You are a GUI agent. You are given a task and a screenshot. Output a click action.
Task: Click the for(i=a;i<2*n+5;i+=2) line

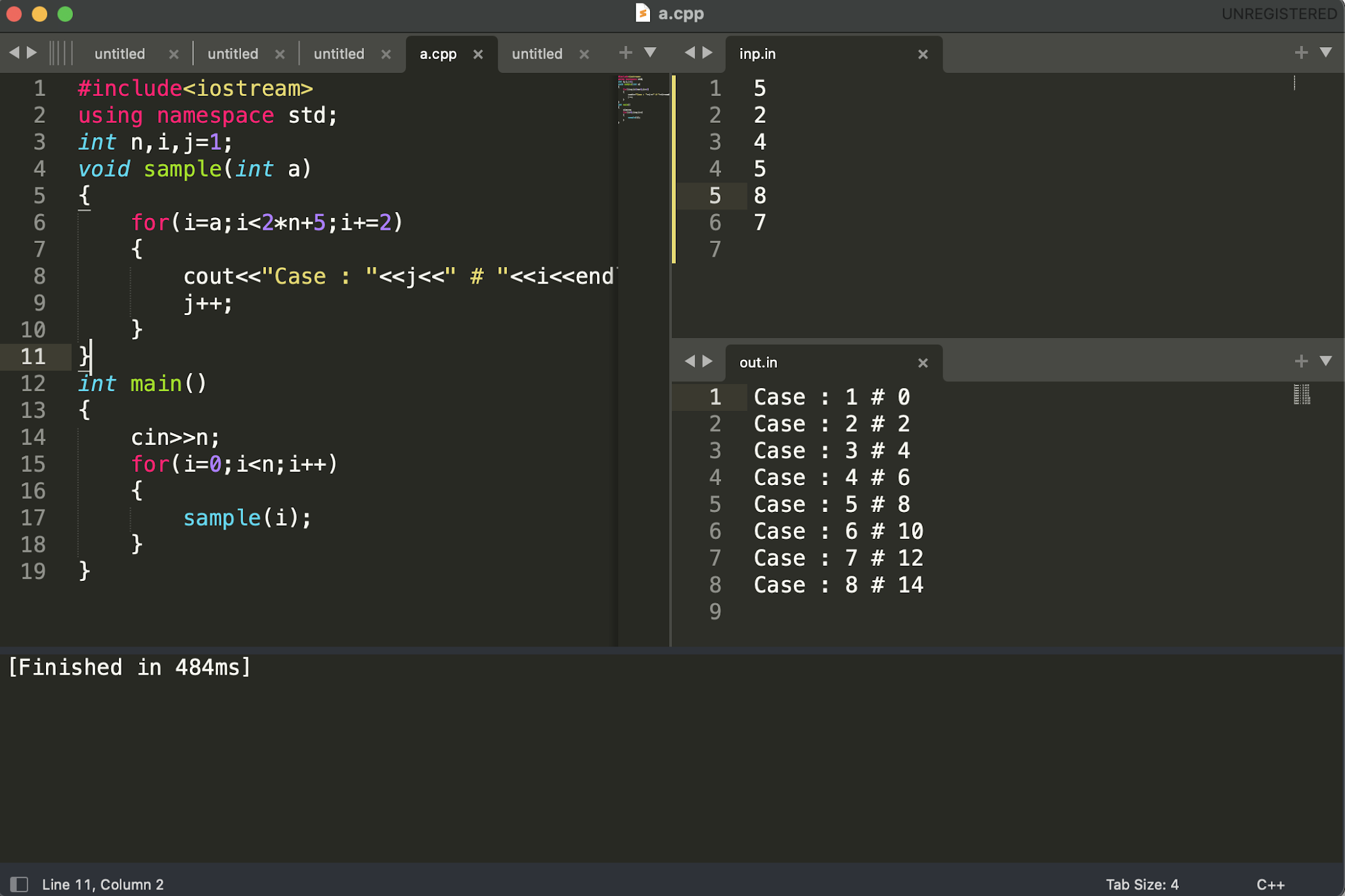coord(267,223)
